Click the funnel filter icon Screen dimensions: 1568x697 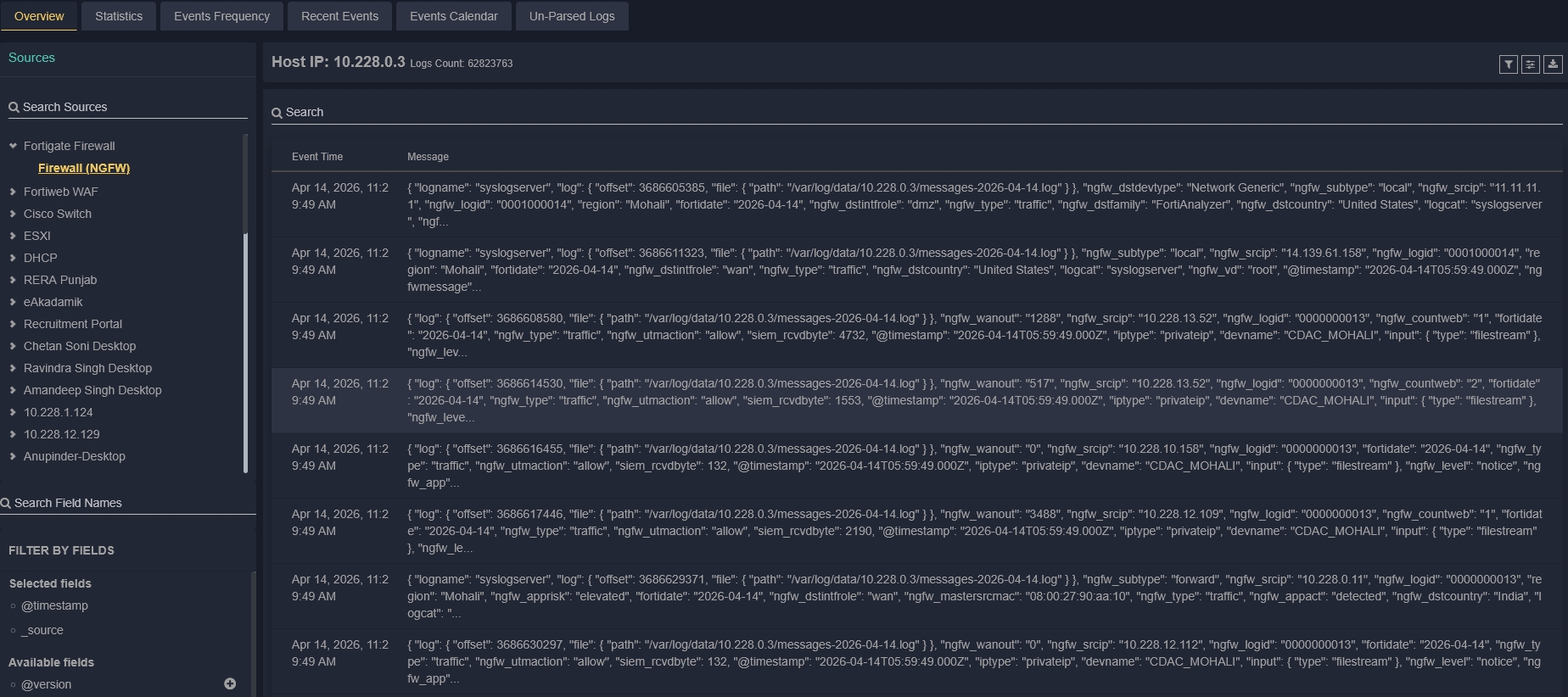[1508, 64]
